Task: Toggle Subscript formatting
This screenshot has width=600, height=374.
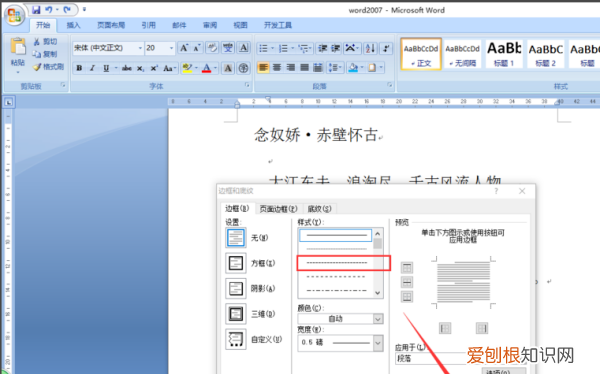Action: pyautogui.click(x=140, y=68)
